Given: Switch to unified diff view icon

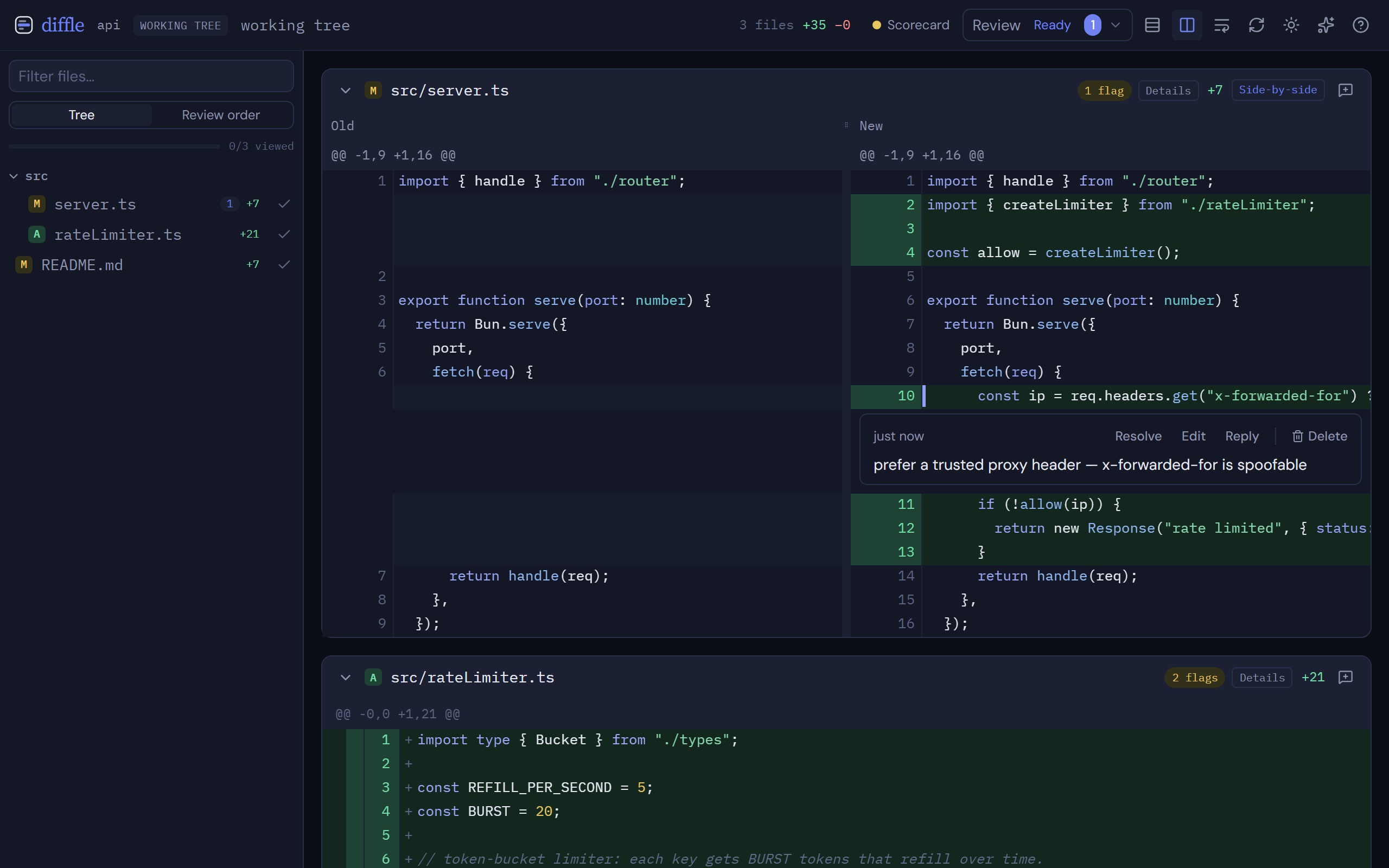Looking at the screenshot, I should 1152,25.
